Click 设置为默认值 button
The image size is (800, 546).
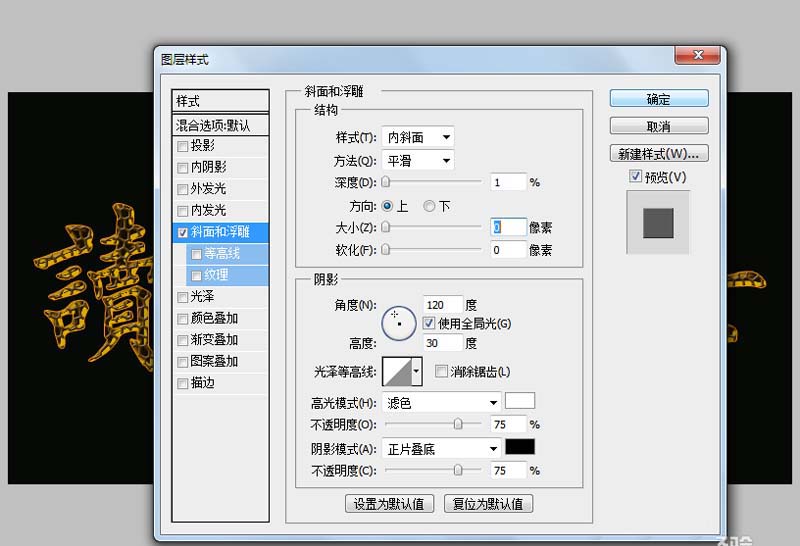coord(389,504)
